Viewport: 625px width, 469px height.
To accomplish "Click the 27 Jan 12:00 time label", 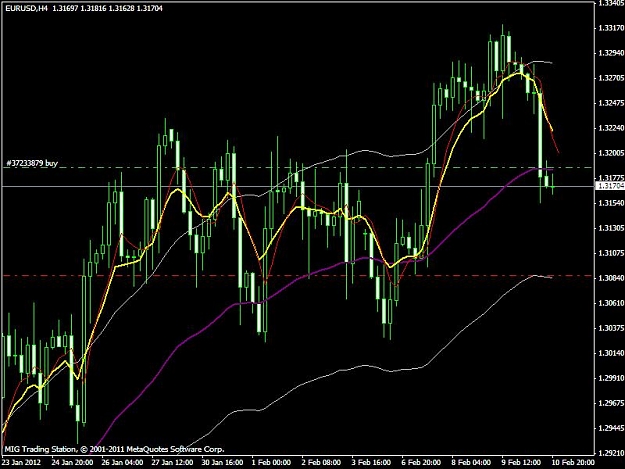I will coord(172,463).
